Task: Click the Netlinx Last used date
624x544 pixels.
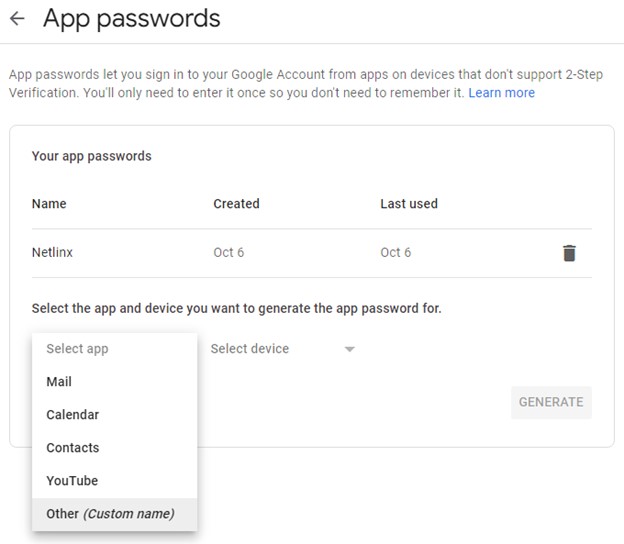Action: point(396,252)
